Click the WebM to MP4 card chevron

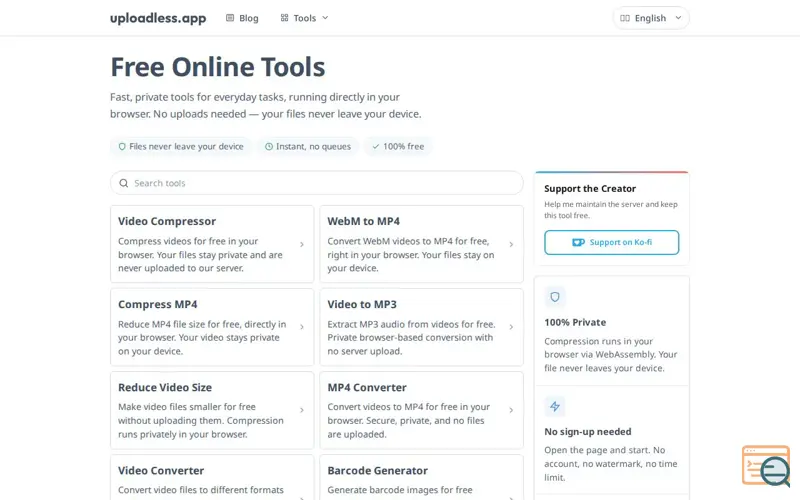(511, 244)
